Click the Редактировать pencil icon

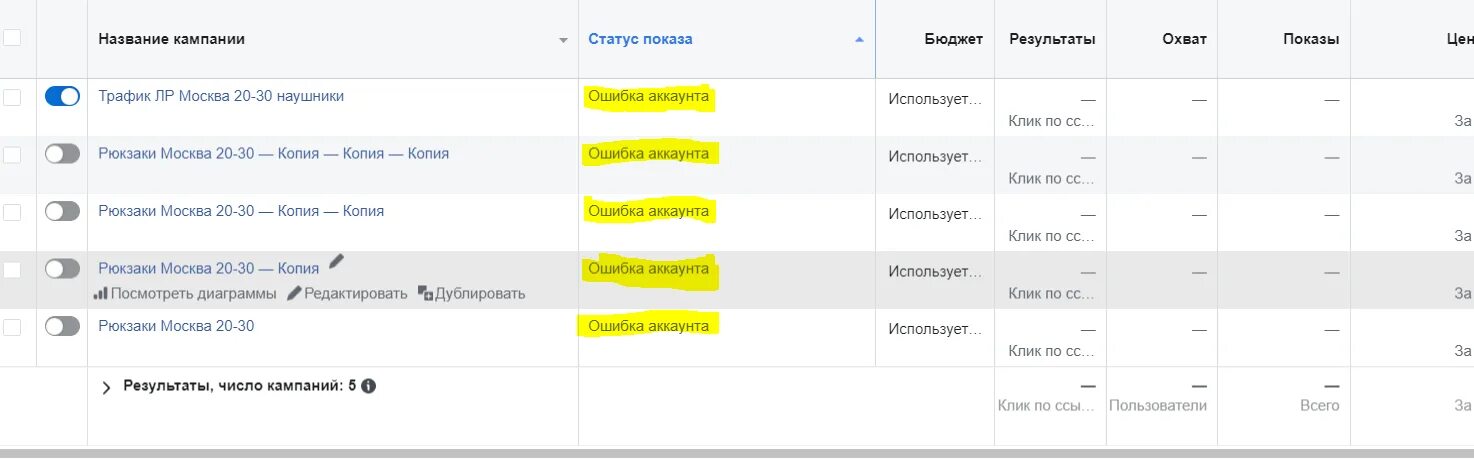coord(294,294)
